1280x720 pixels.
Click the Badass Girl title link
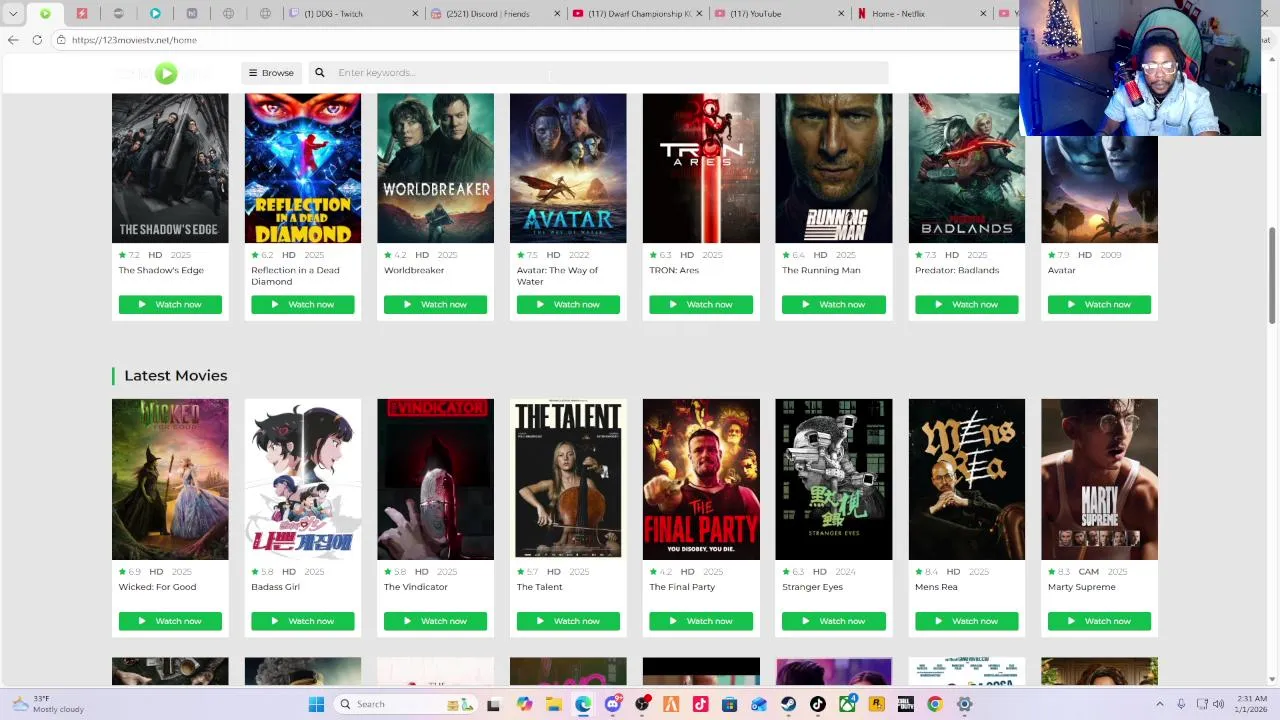pyautogui.click(x=275, y=587)
